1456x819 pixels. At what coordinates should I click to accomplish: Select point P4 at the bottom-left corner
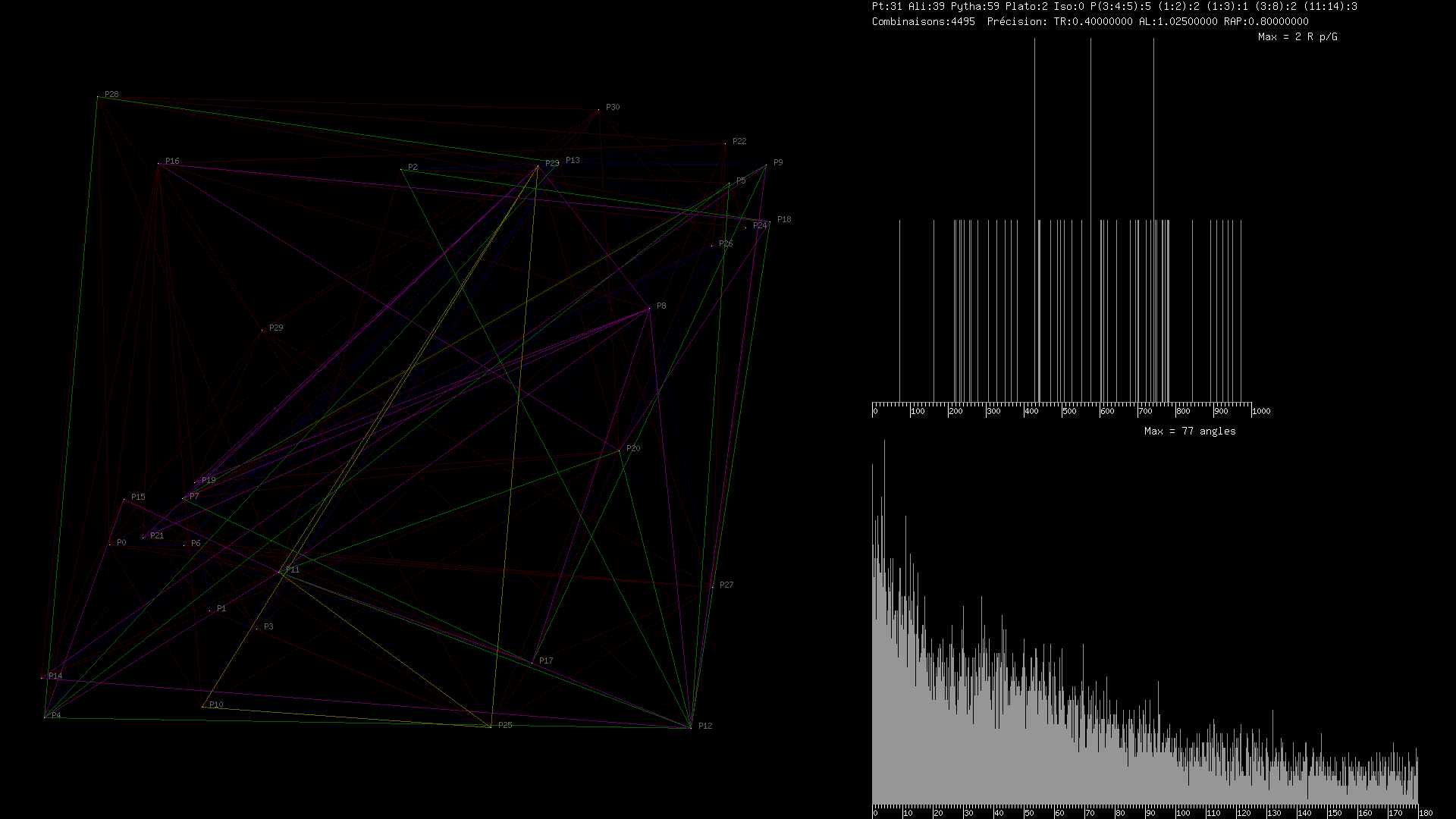click(x=45, y=717)
